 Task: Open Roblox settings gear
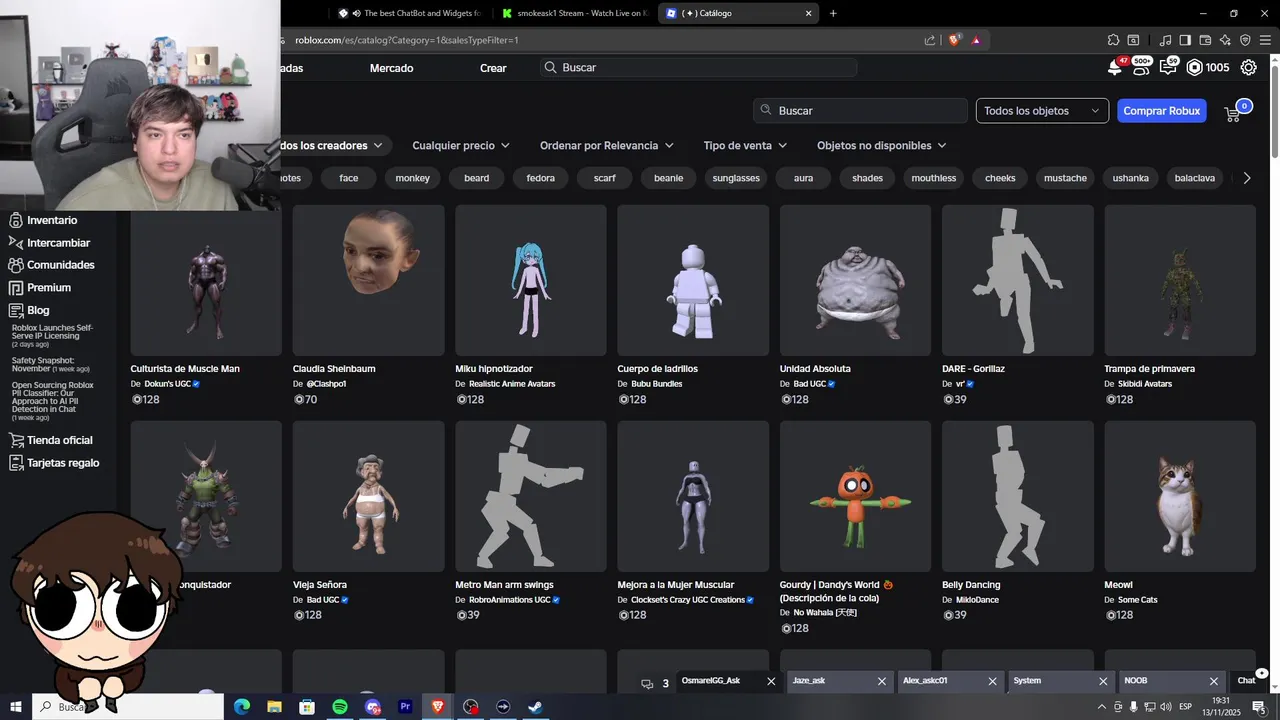pos(1249,67)
